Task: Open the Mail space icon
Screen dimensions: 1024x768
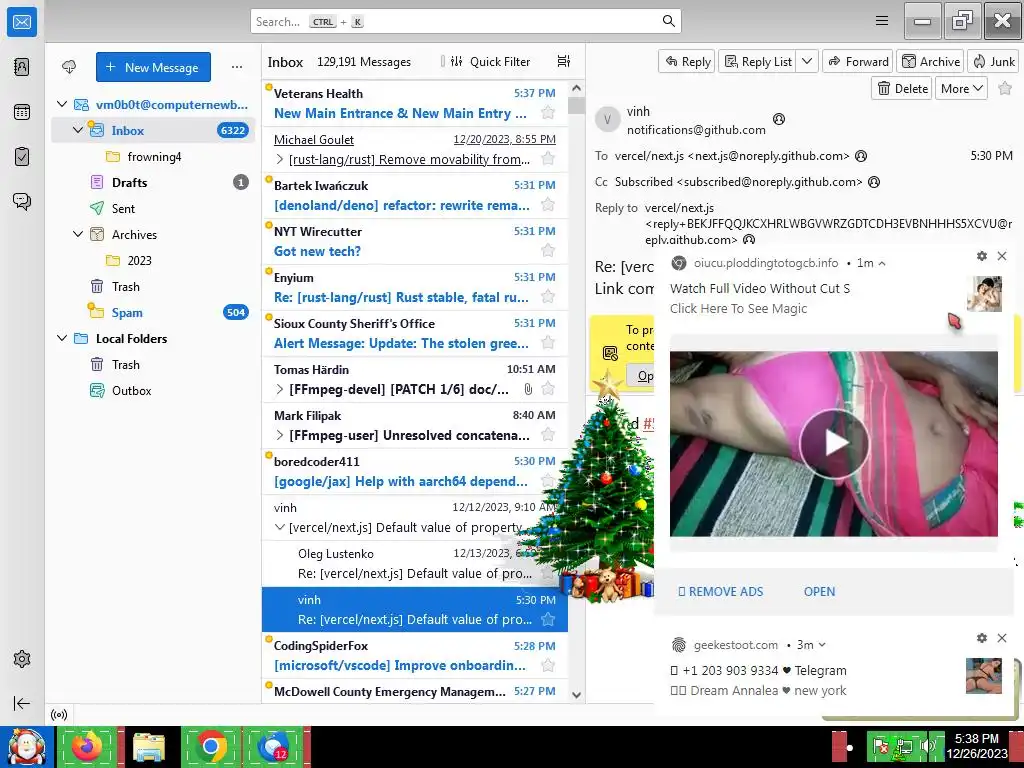Action: pos(22,22)
